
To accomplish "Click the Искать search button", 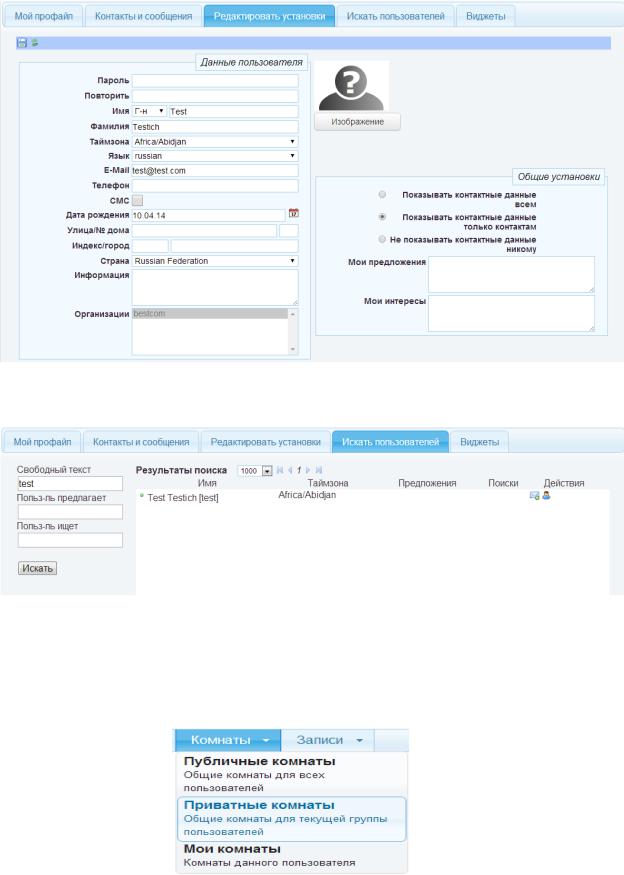I will [37, 568].
